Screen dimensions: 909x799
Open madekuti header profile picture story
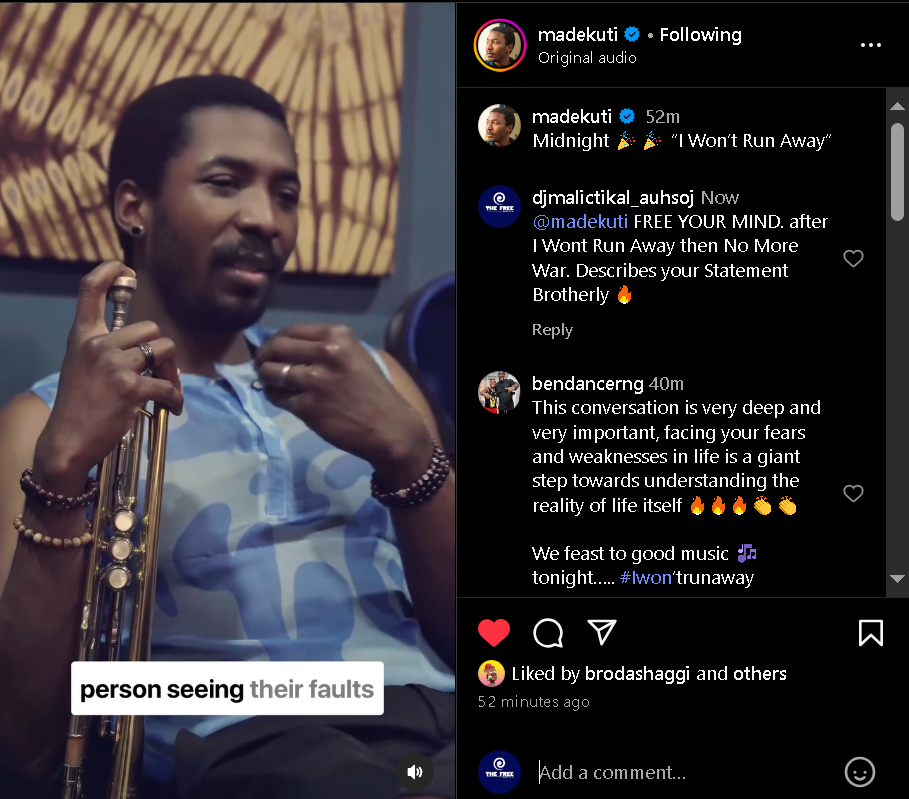498,45
